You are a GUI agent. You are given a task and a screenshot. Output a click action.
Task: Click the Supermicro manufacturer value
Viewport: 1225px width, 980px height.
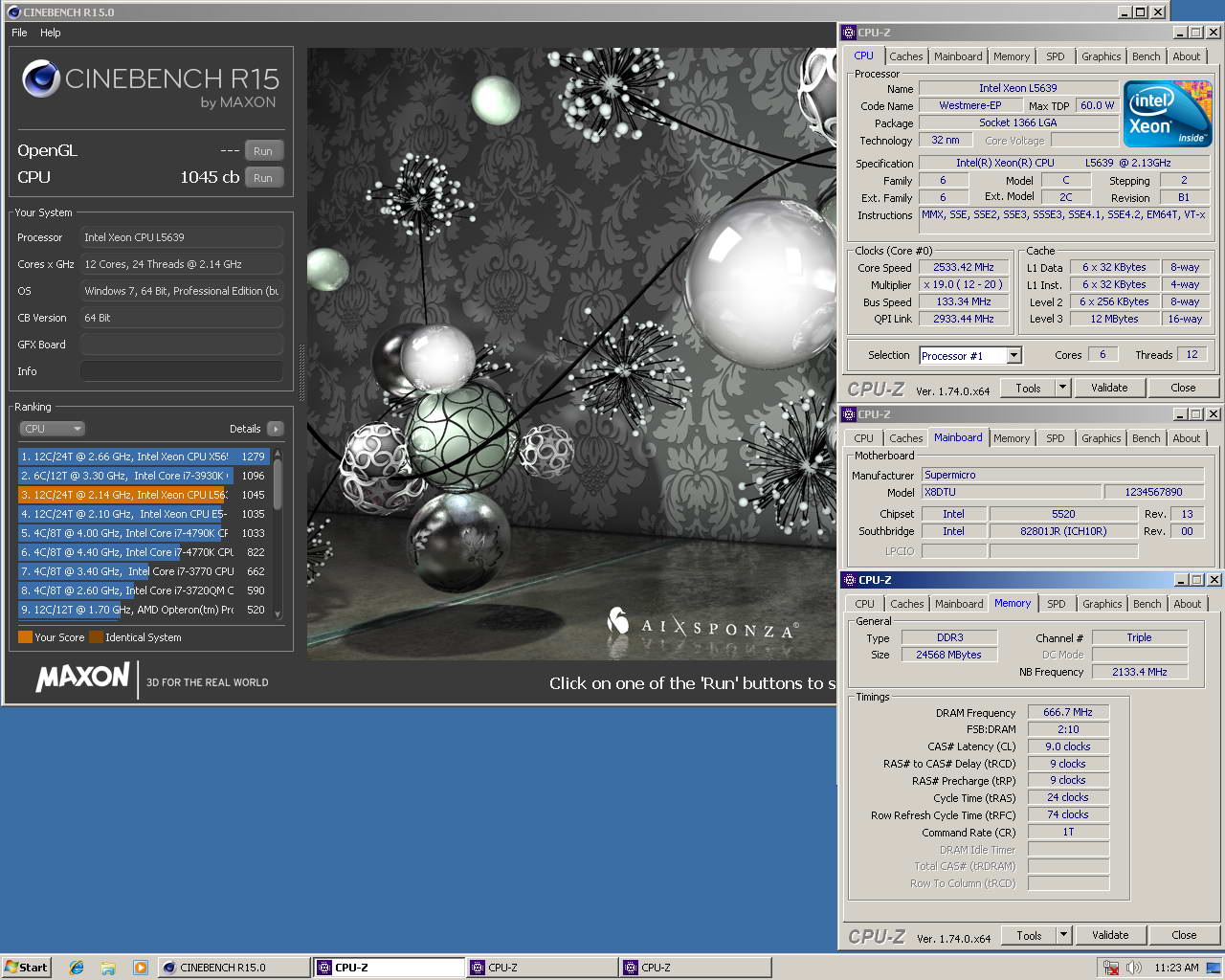coord(1063,475)
